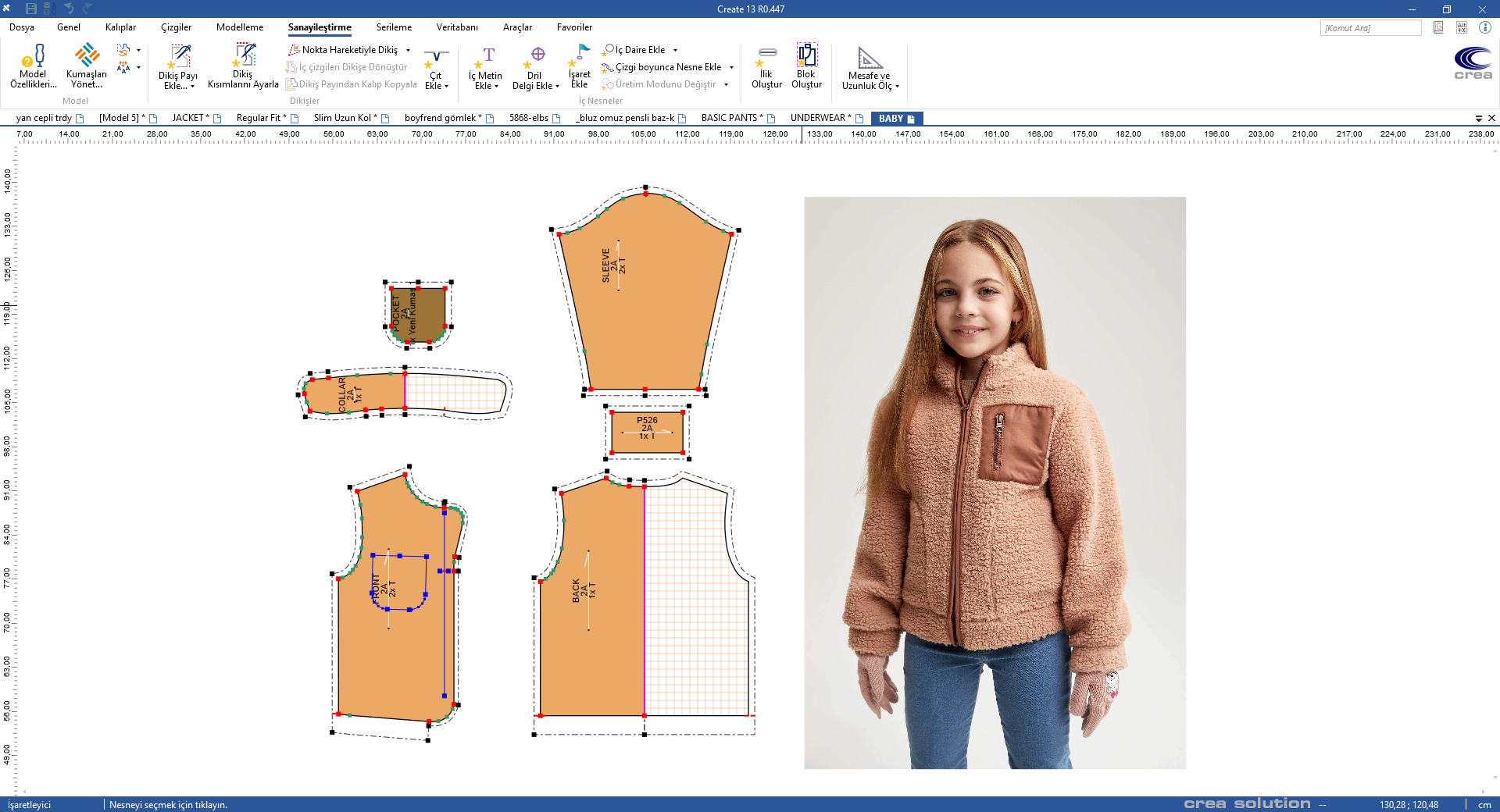The width and height of the screenshot is (1500, 812).
Task: Switch to the UNDERWEAR document tab
Action: (x=820, y=118)
